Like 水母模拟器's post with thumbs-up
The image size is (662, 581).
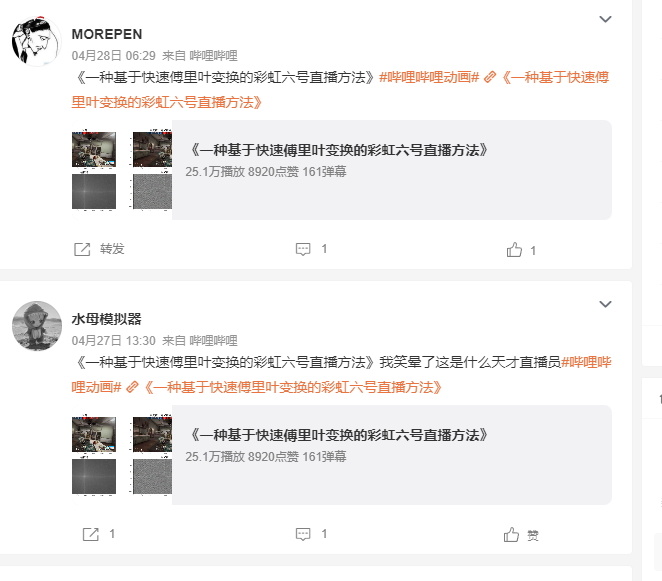511,535
